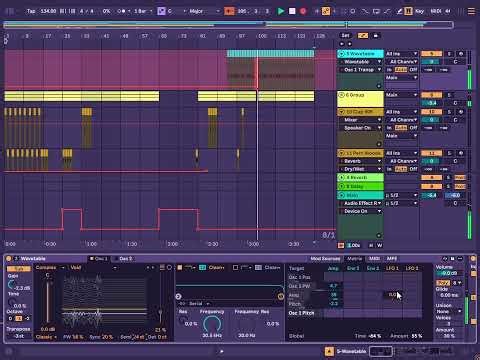480x360 pixels.
Task: Open the Complex wavetable category dropdown
Action: [x=50, y=267]
